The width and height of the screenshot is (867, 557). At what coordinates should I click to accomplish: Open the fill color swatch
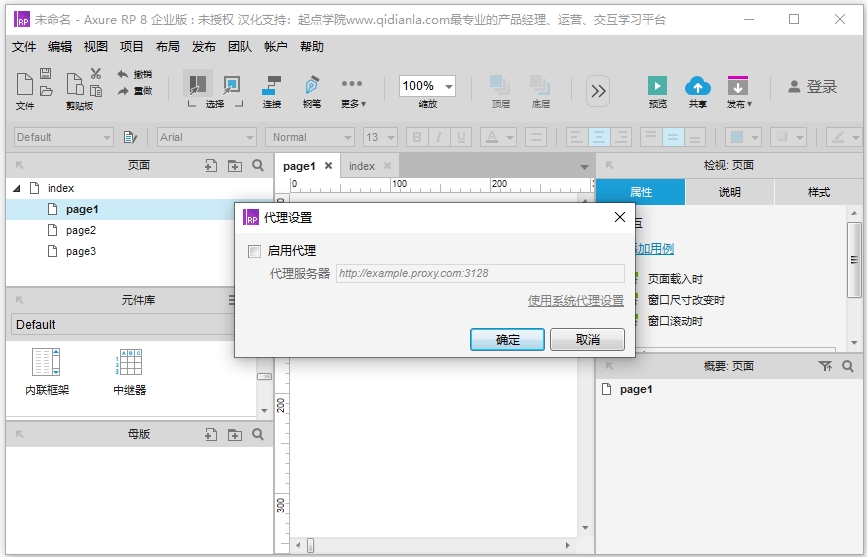point(743,137)
